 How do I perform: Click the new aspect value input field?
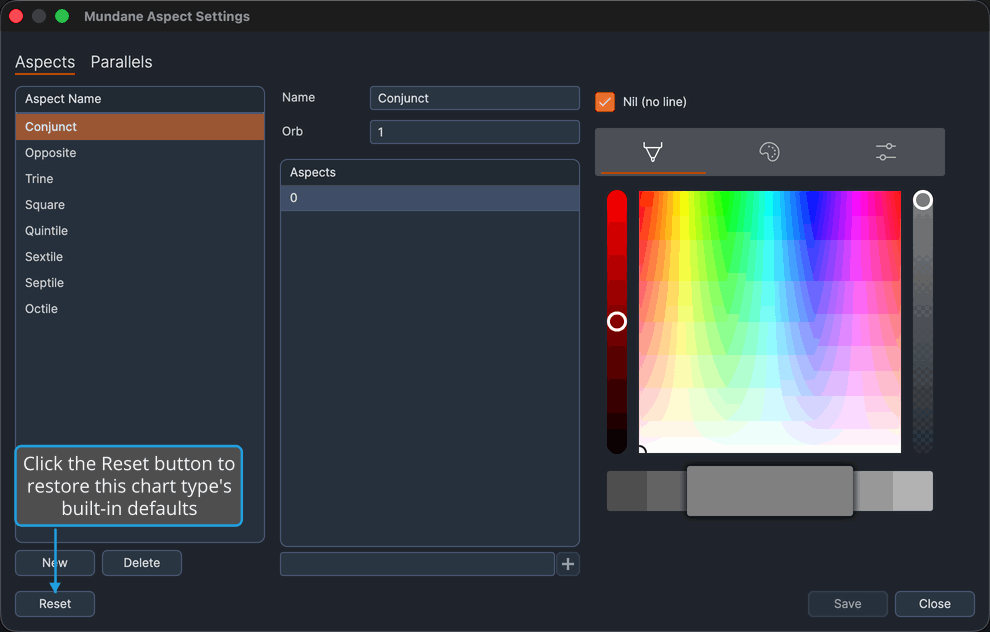tap(417, 564)
